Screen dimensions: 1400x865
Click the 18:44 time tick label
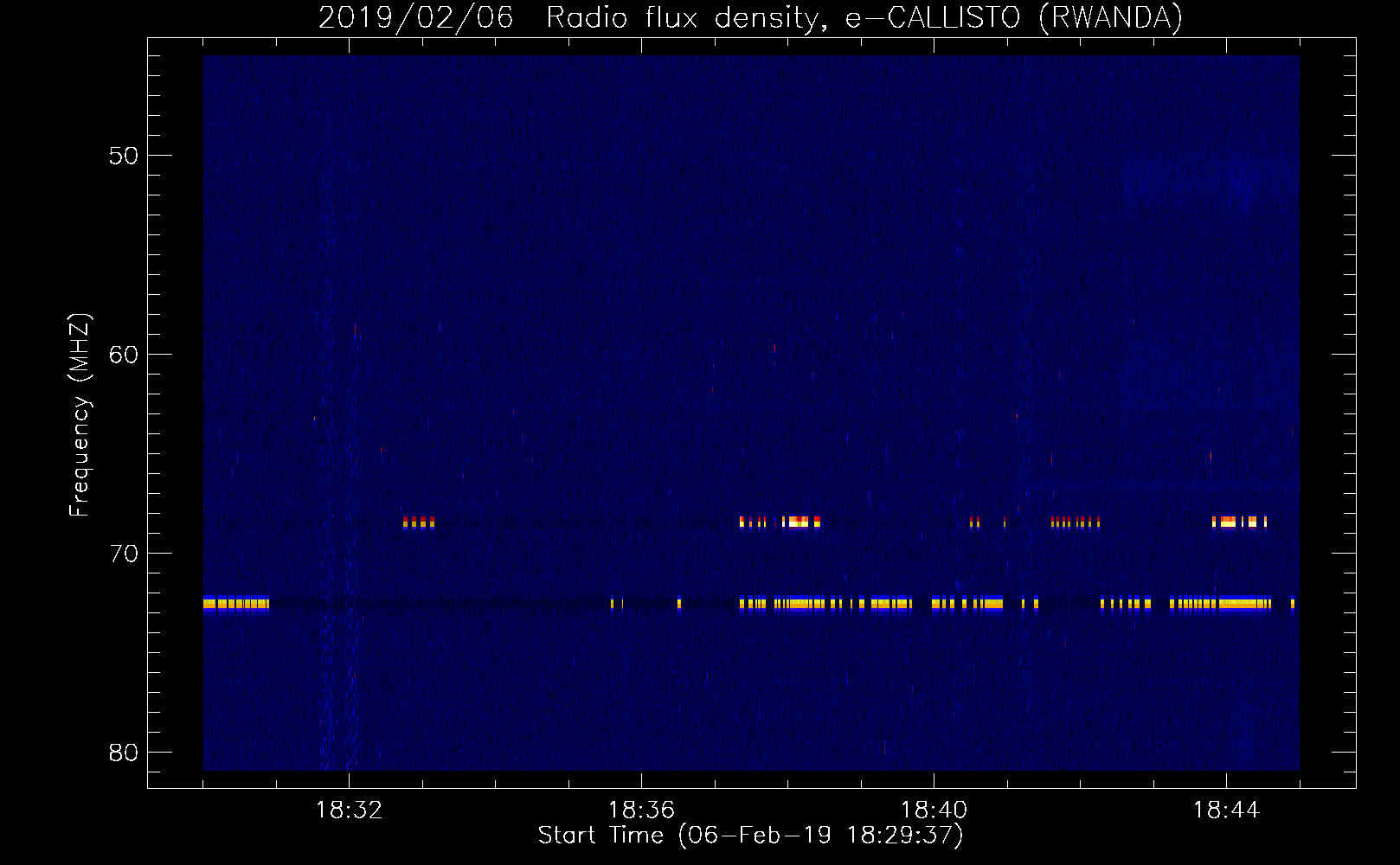coord(1226,811)
